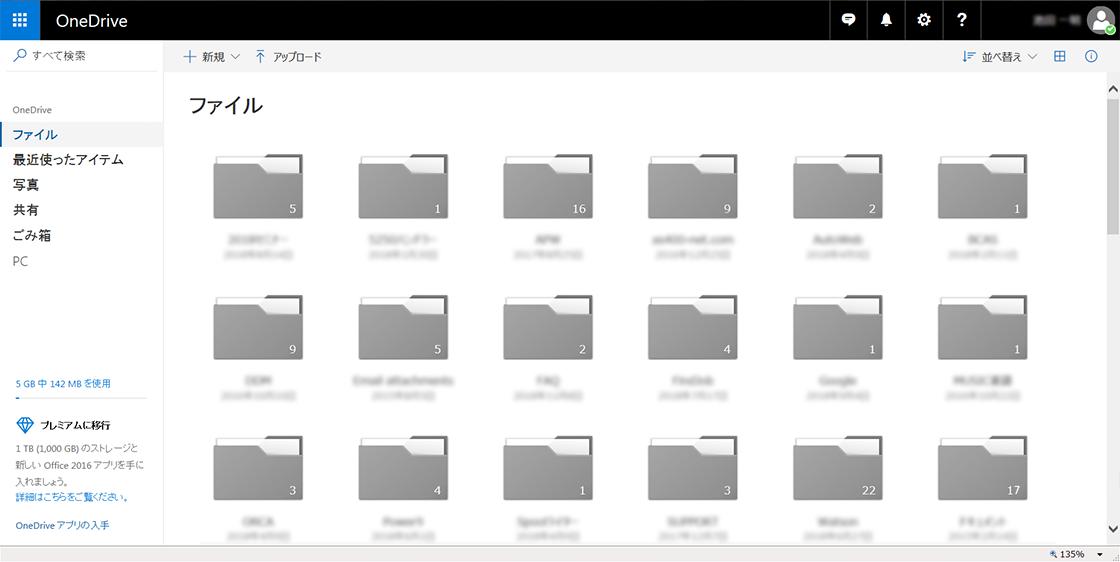This screenshot has width=1120, height=562.
Task: Go to ごみ箱 (Recycle bin) in sidebar
Action: [32, 236]
